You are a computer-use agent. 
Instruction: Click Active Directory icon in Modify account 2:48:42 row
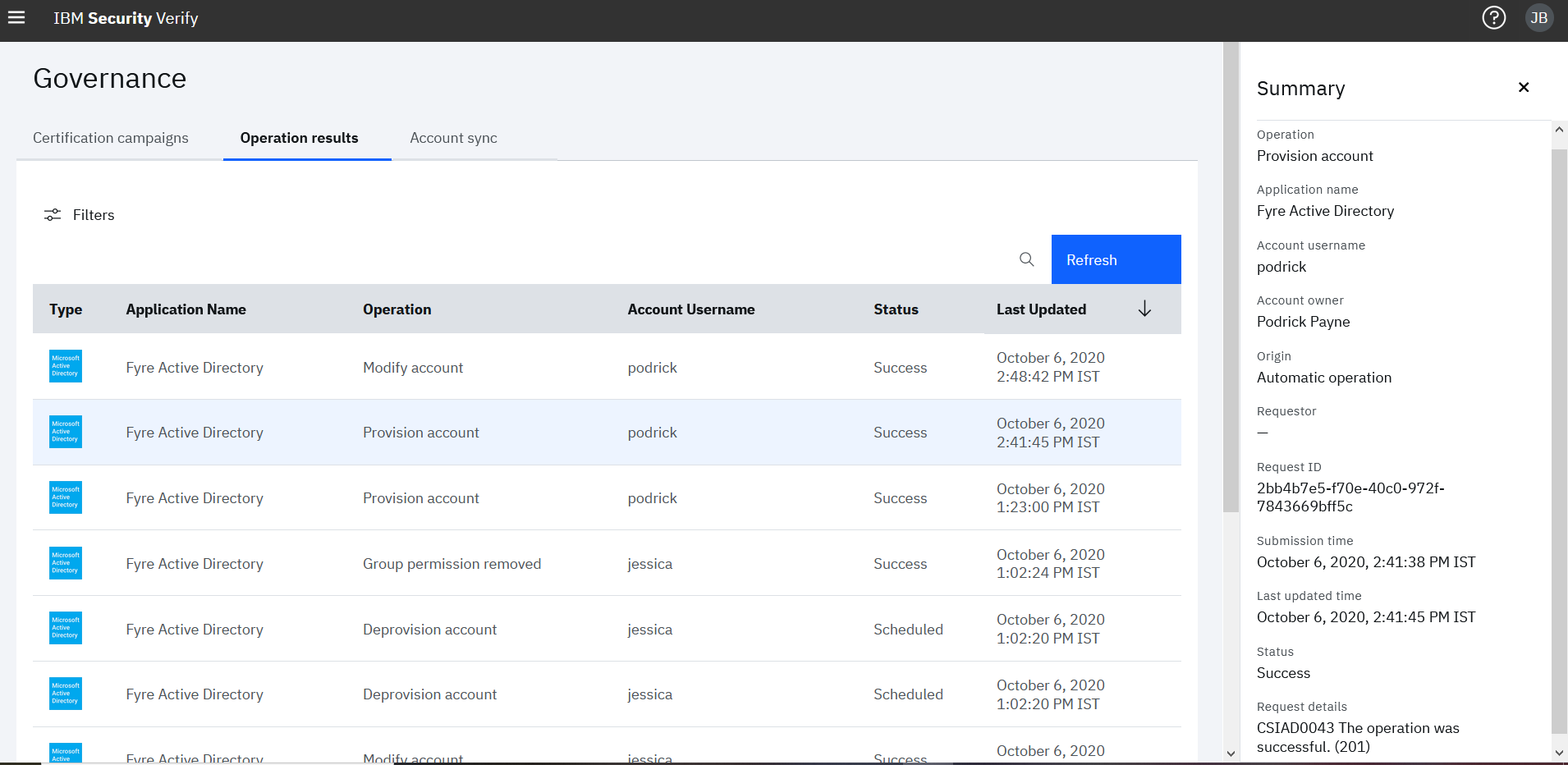pyautogui.click(x=66, y=366)
